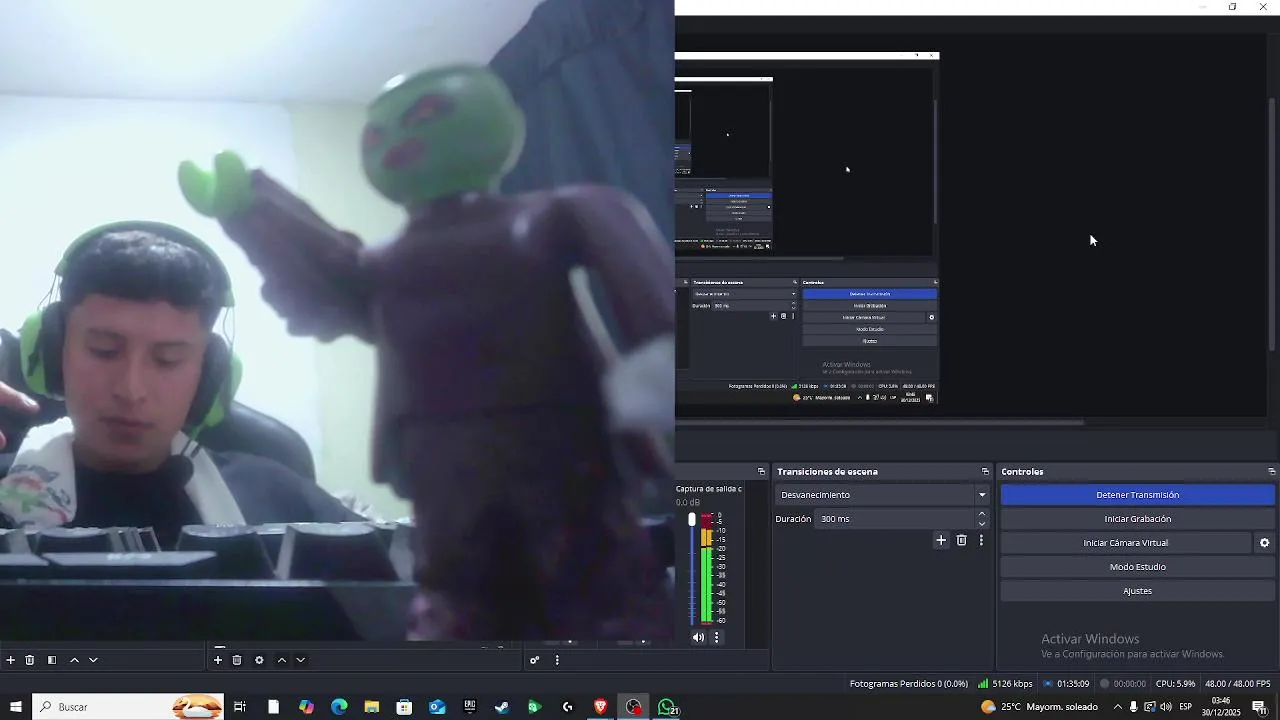This screenshot has height=720, width=1280.
Task: Delete the selected source with the trash icon
Action: (x=237, y=660)
